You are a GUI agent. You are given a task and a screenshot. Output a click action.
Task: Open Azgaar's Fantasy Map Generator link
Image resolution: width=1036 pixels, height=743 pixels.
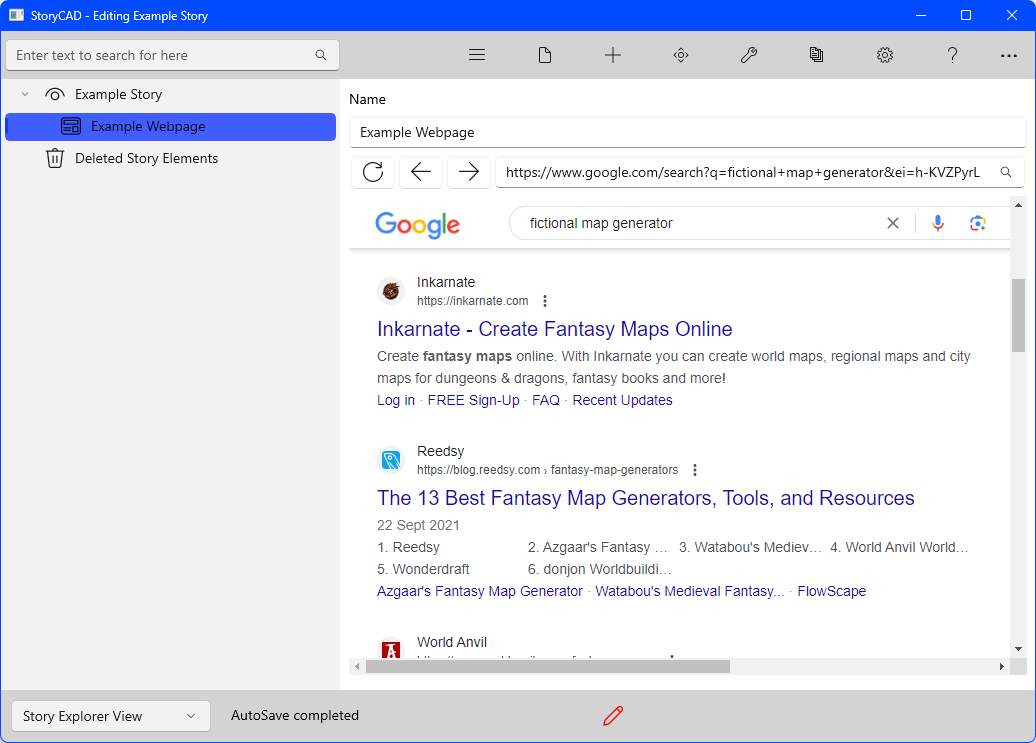(480, 591)
